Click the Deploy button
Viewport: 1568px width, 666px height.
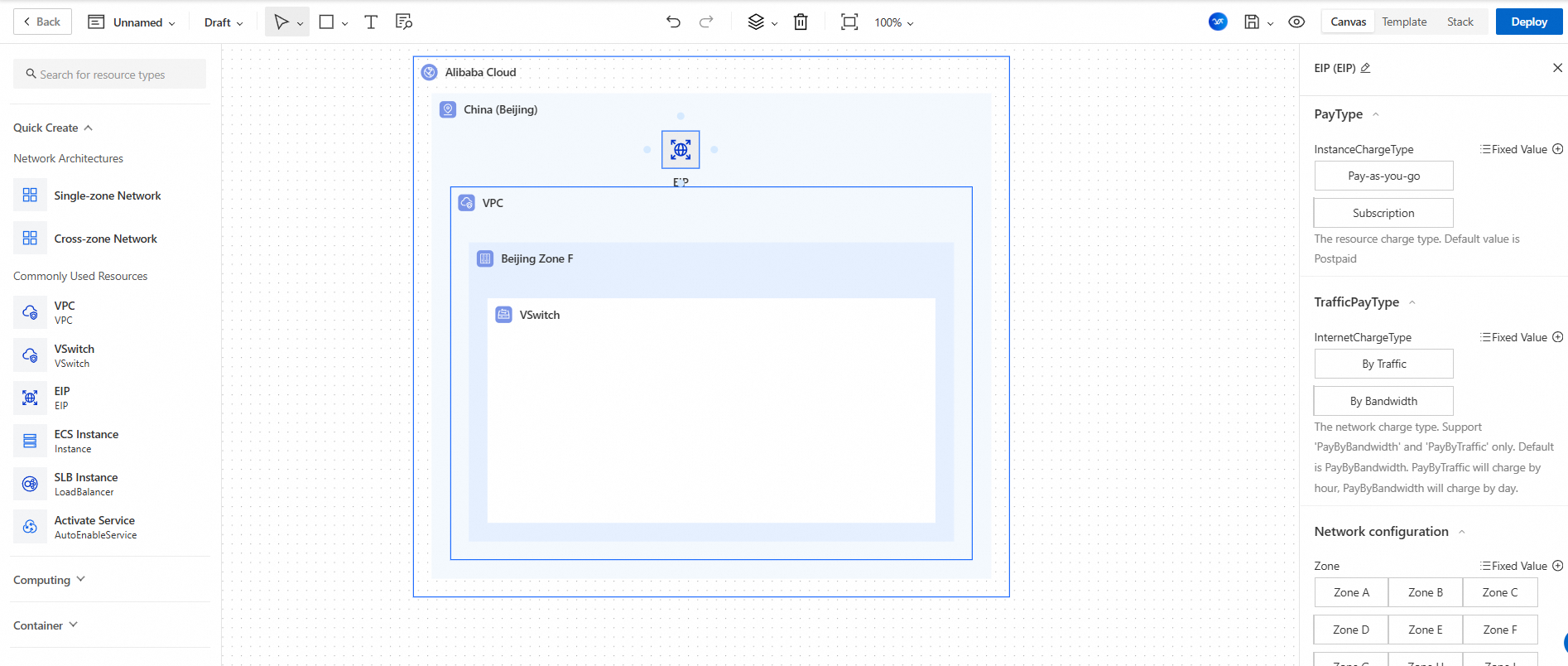pyautogui.click(x=1529, y=22)
